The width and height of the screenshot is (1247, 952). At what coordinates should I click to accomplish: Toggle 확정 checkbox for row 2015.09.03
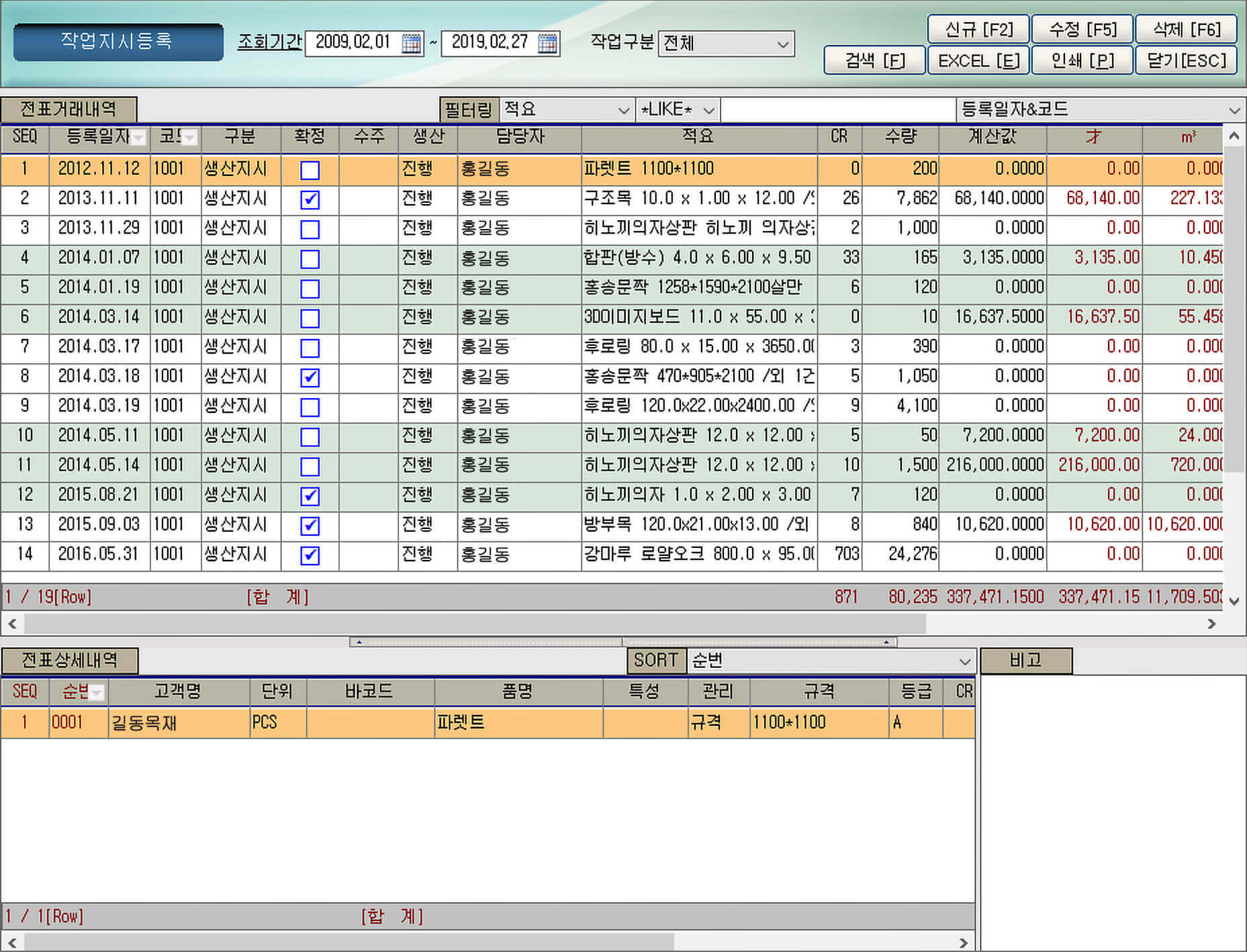(310, 525)
